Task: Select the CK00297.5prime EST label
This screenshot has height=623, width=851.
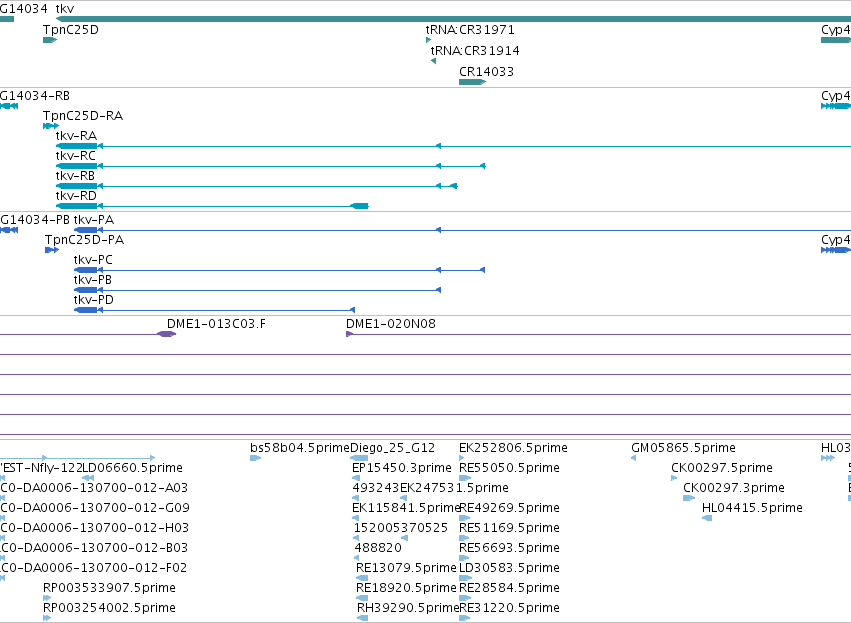Action: pyautogui.click(x=722, y=468)
